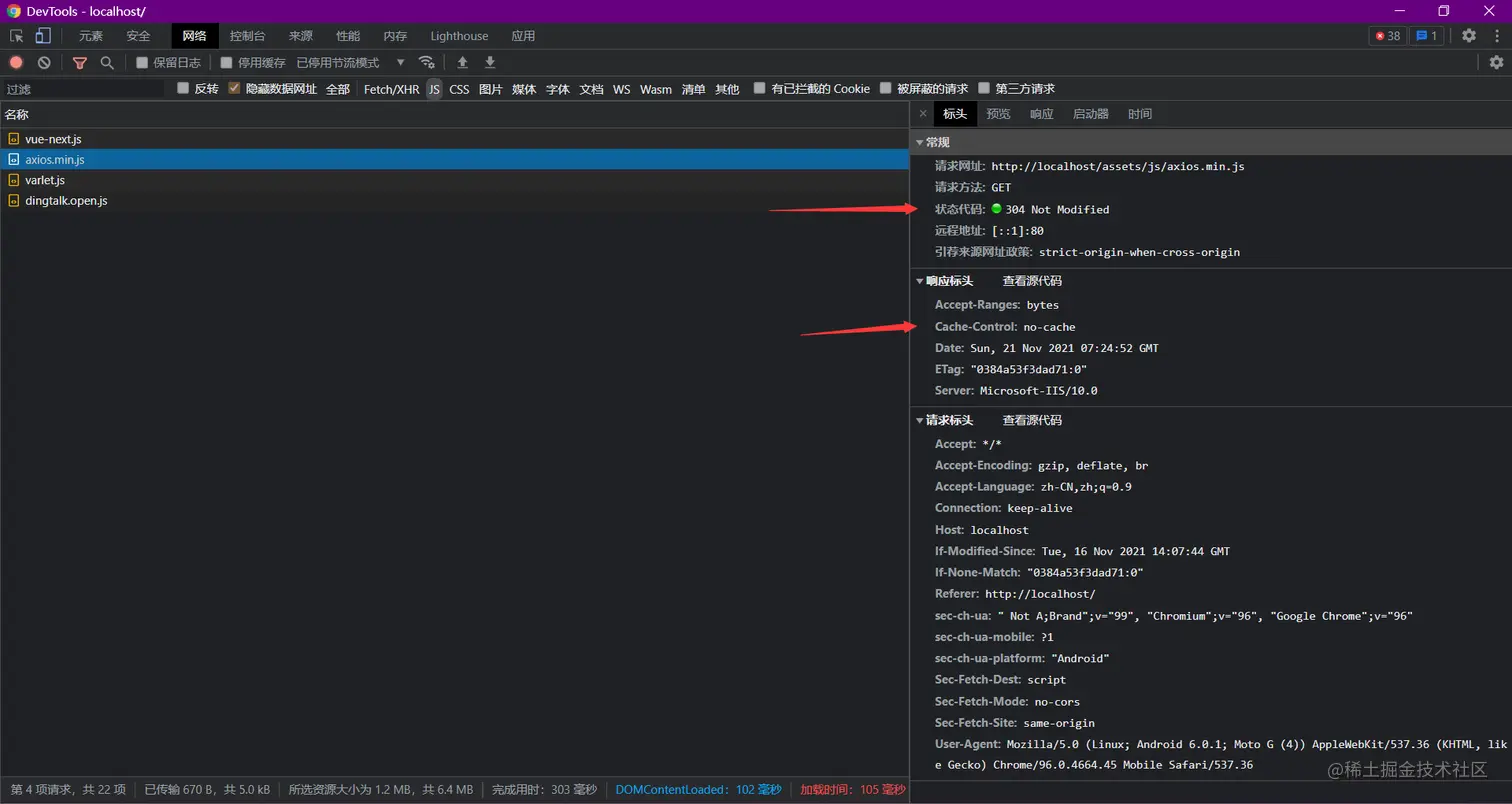Enable the 保留日志 checkbox
This screenshot has width=1512, height=804.
pos(142,62)
